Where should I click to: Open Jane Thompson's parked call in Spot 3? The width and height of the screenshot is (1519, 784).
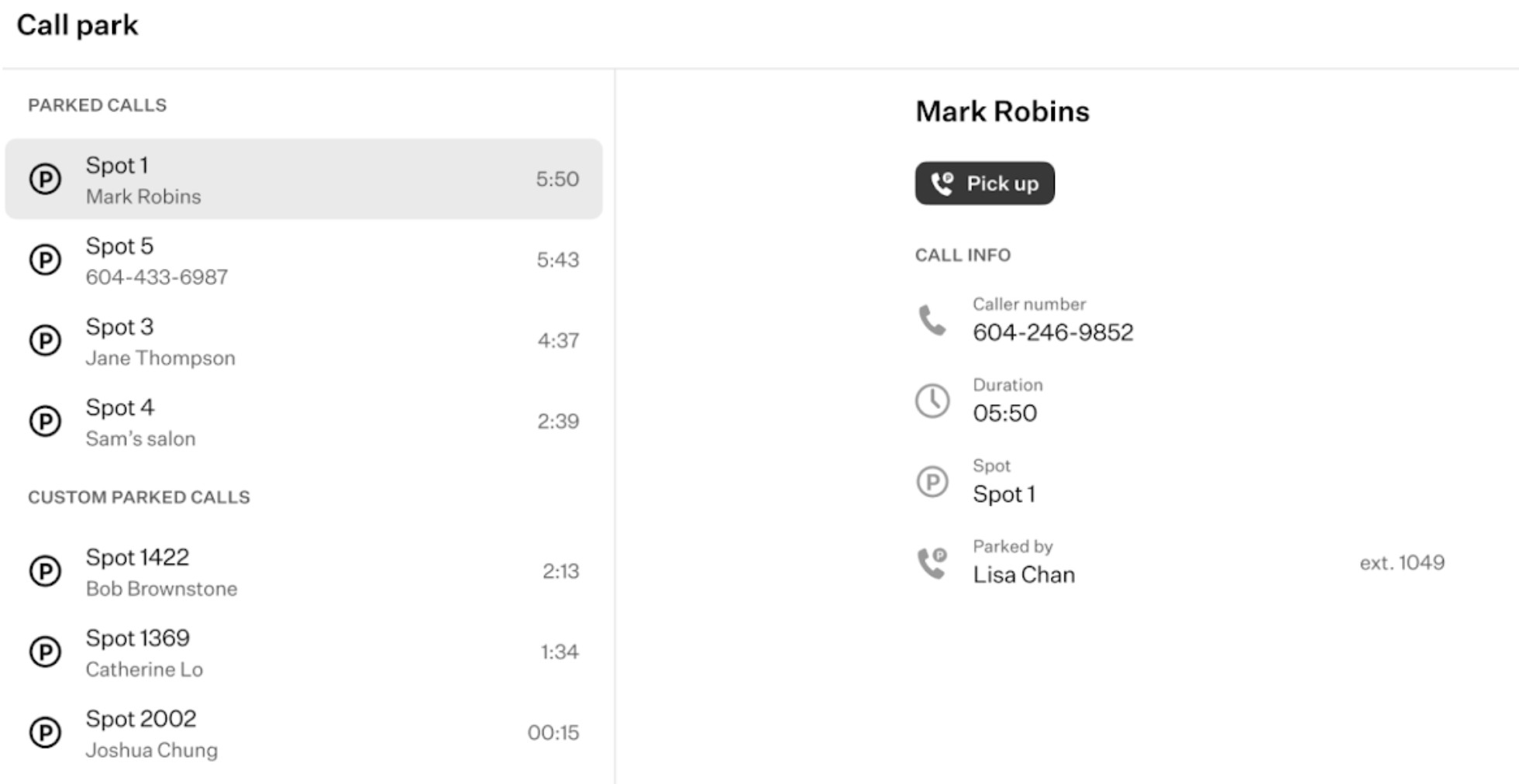(x=304, y=340)
